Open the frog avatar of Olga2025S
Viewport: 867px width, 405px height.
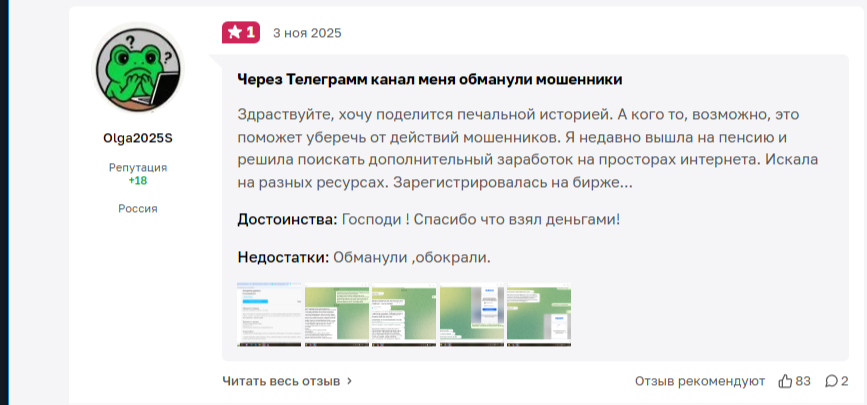point(138,69)
